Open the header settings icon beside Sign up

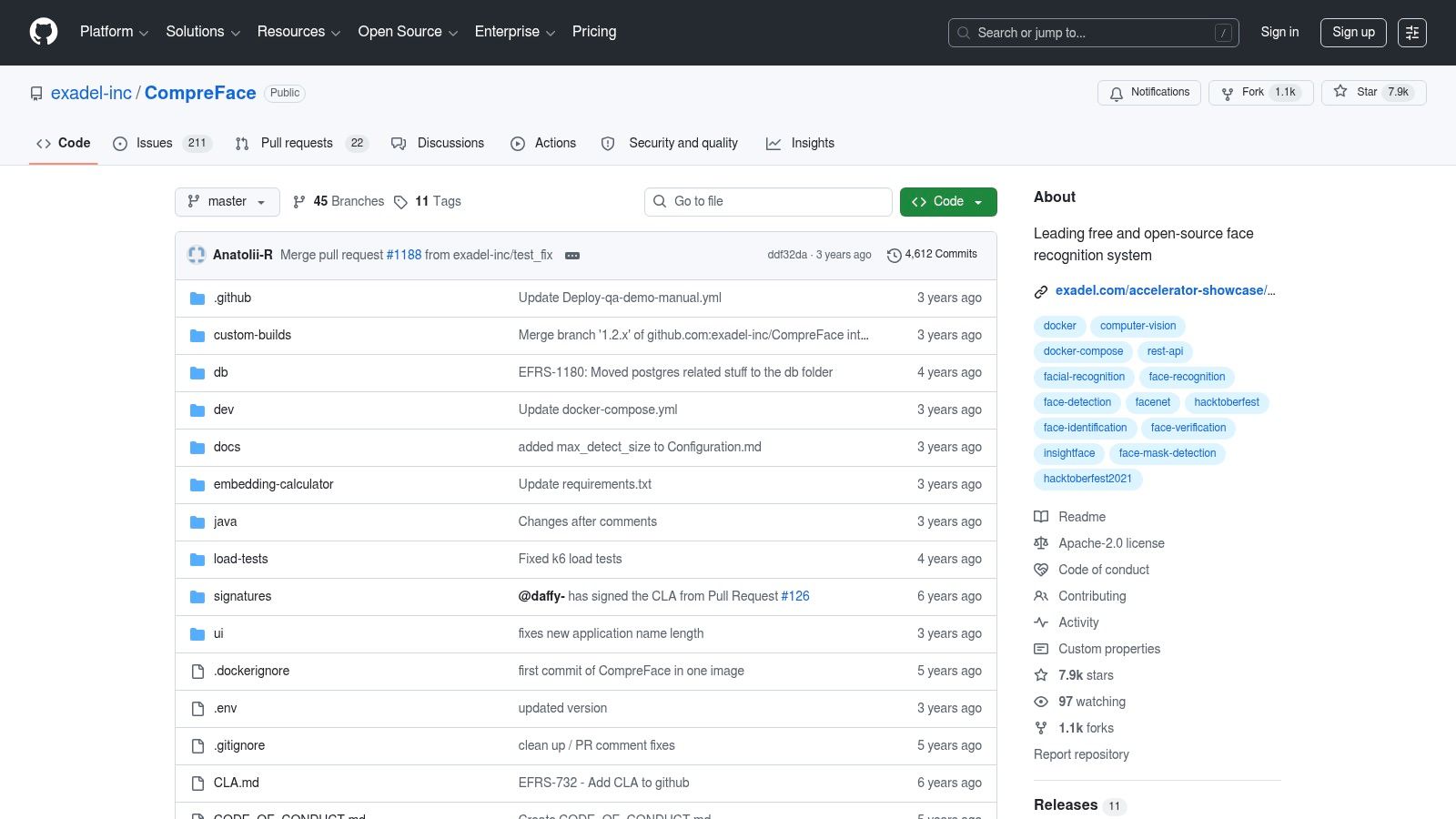coord(1412,32)
